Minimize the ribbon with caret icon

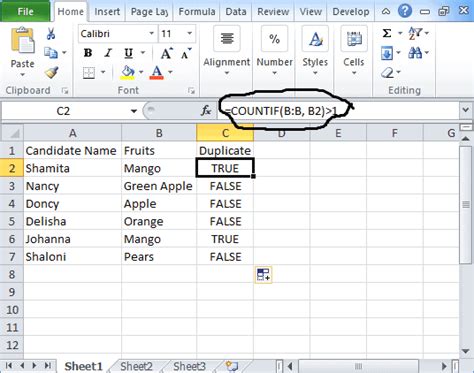coord(386,12)
